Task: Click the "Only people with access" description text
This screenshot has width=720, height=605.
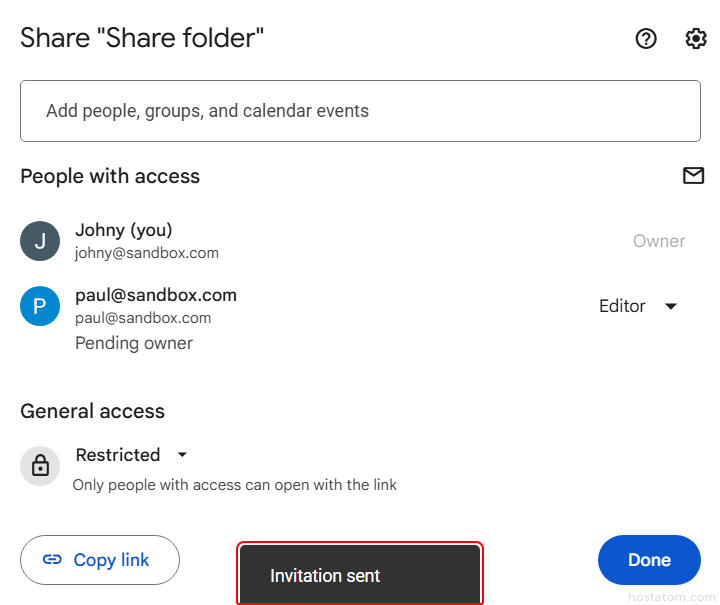Action: [x=235, y=485]
